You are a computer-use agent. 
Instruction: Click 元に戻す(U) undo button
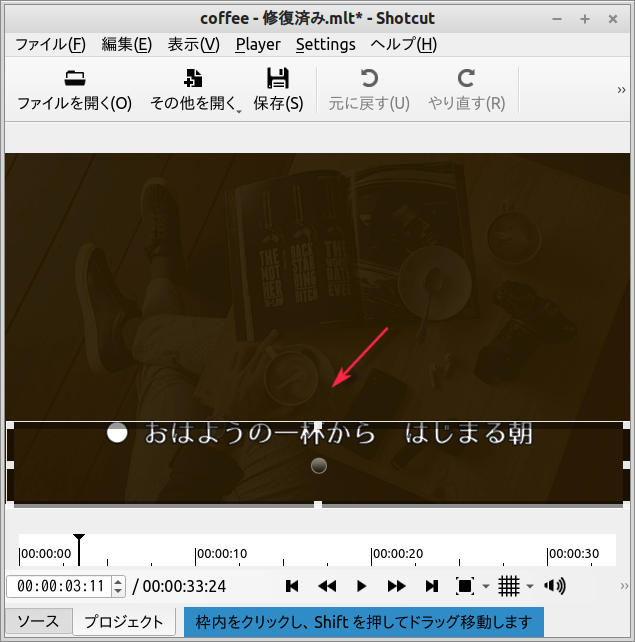tap(369, 90)
